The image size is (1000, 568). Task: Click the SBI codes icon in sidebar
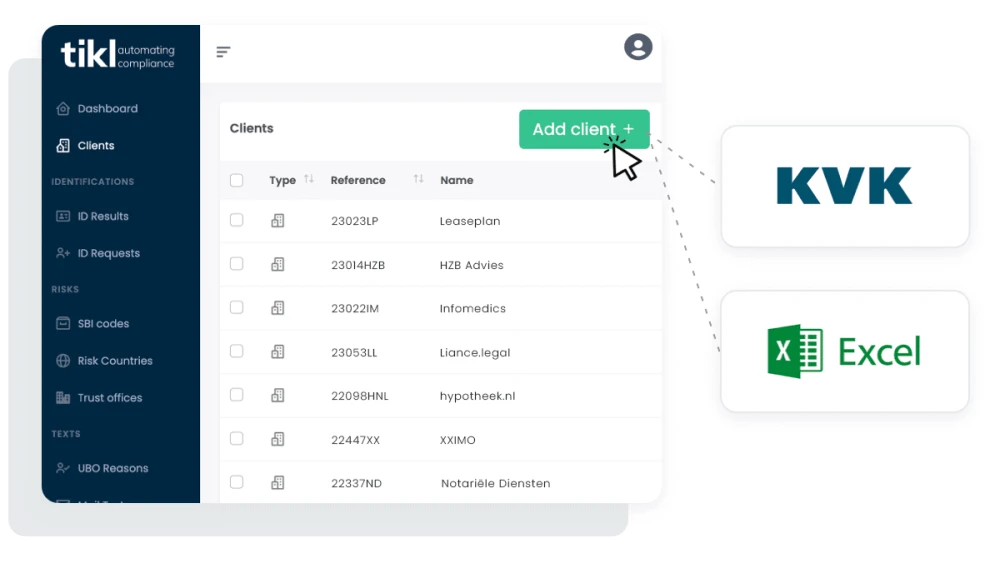click(63, 324)
